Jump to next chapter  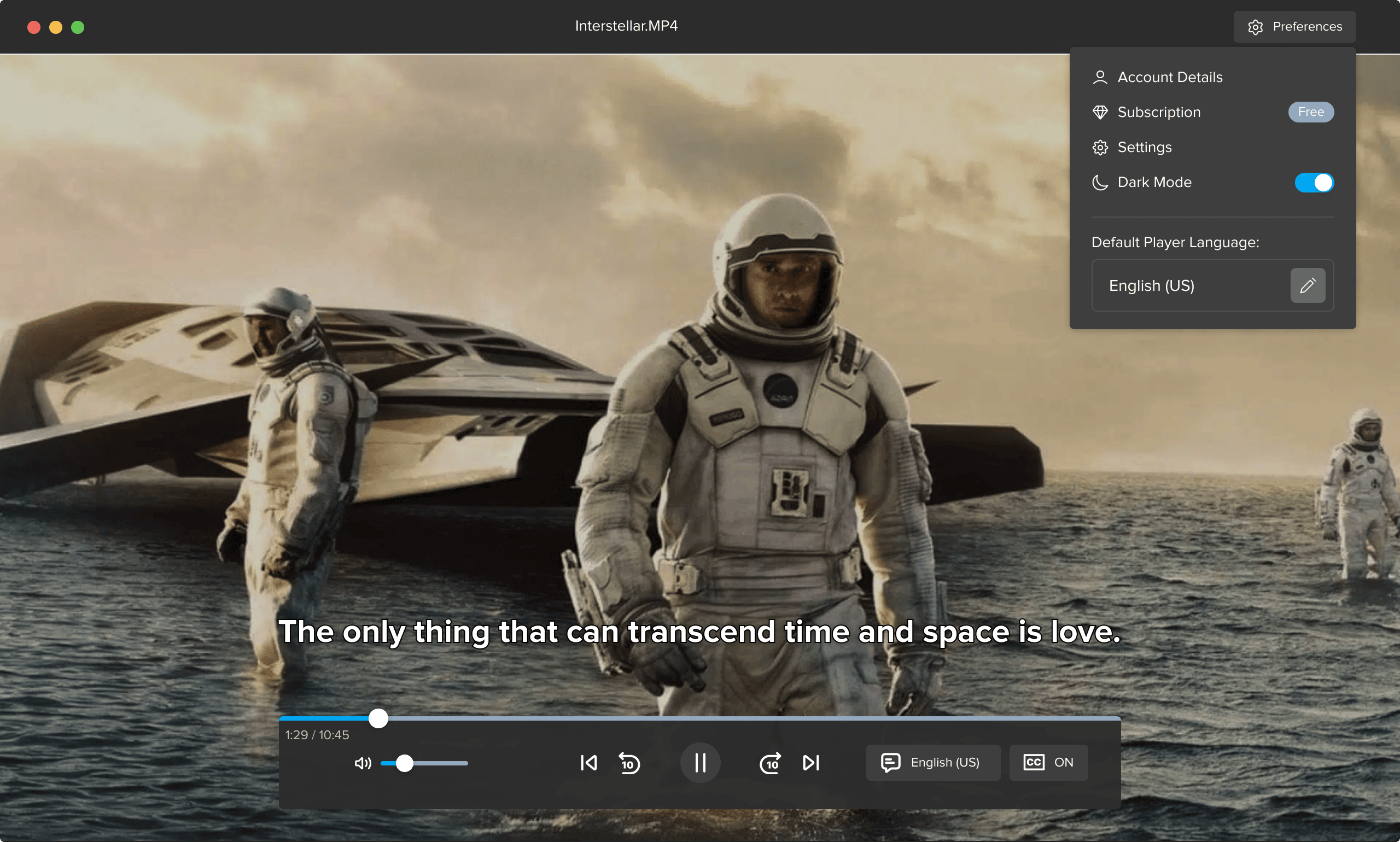[810, 763]
